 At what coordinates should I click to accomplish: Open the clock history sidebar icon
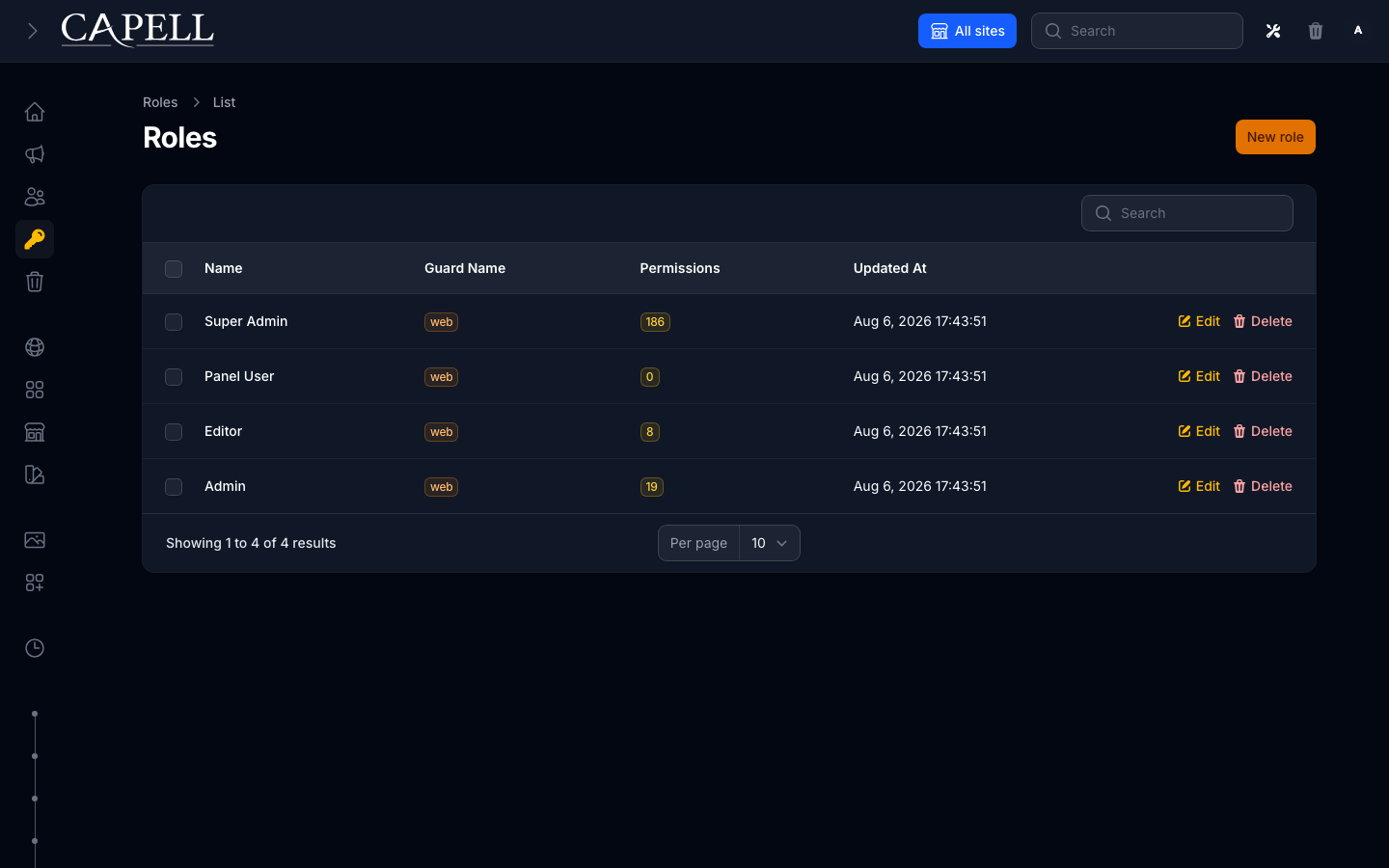[x=35, y=648]
